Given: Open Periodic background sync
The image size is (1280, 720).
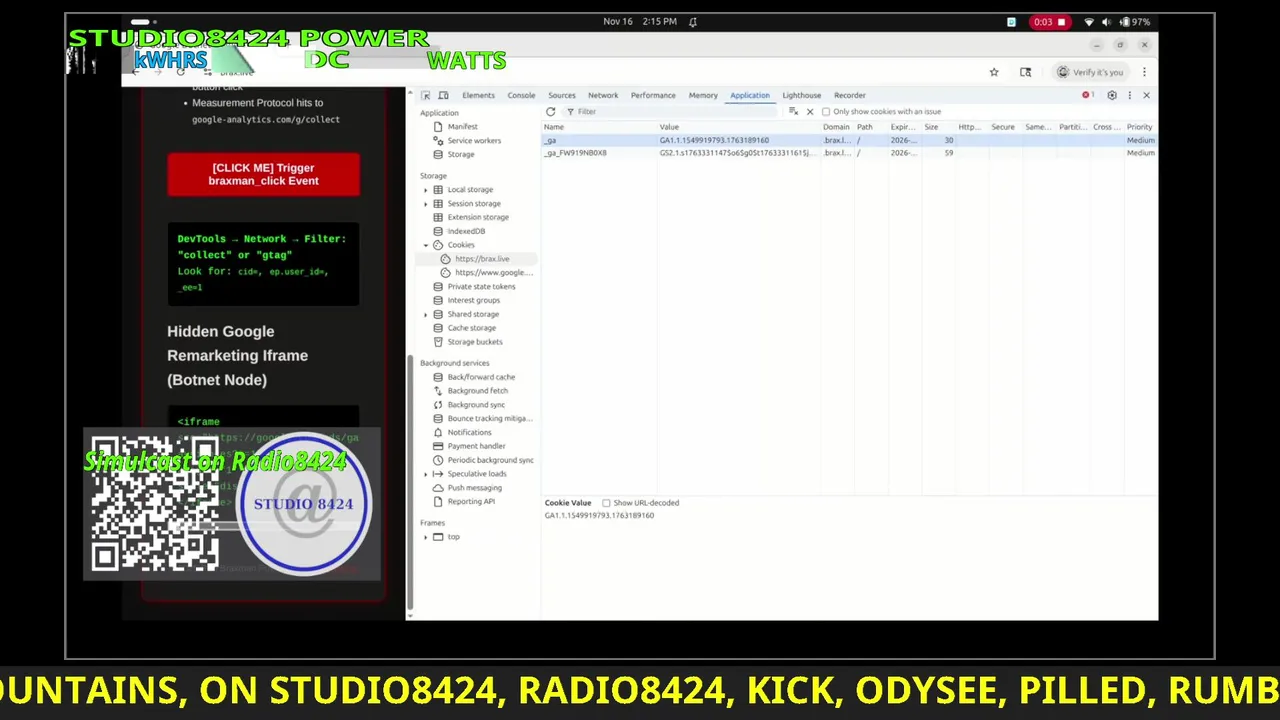Looking at the screenshot, I should tap(490, 460).
